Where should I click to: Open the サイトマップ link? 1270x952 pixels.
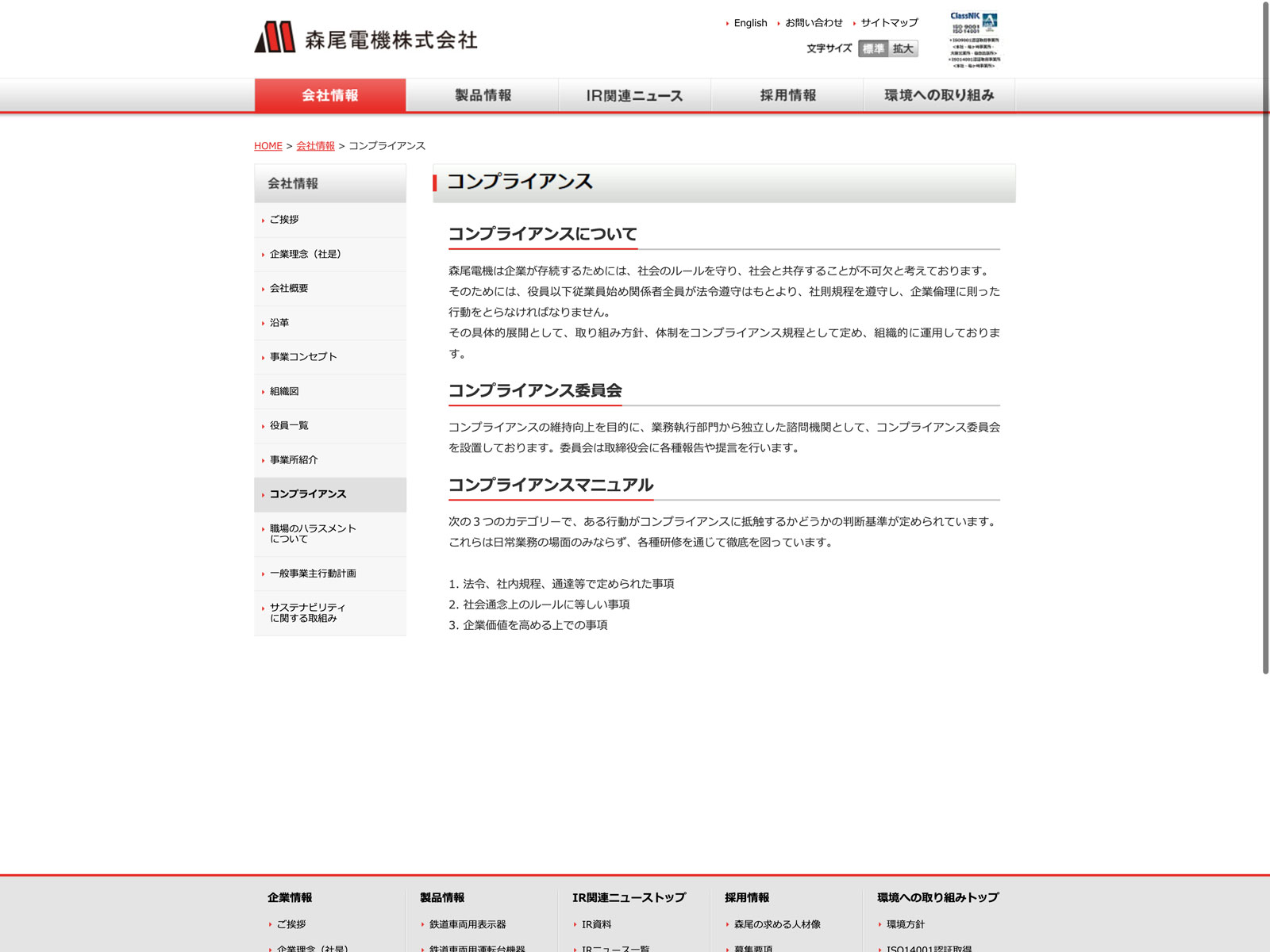pyautogui.click(x=889, y=23)
